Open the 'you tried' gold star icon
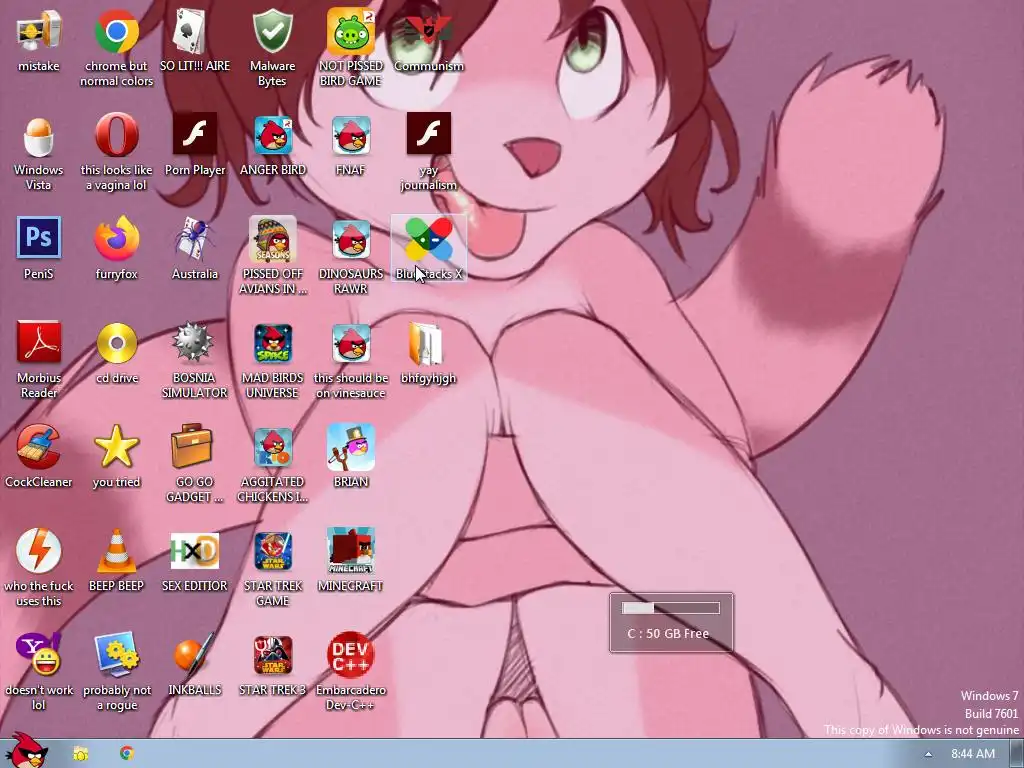Viewport: 1024px width, 768px height. (x=116, y=447)
